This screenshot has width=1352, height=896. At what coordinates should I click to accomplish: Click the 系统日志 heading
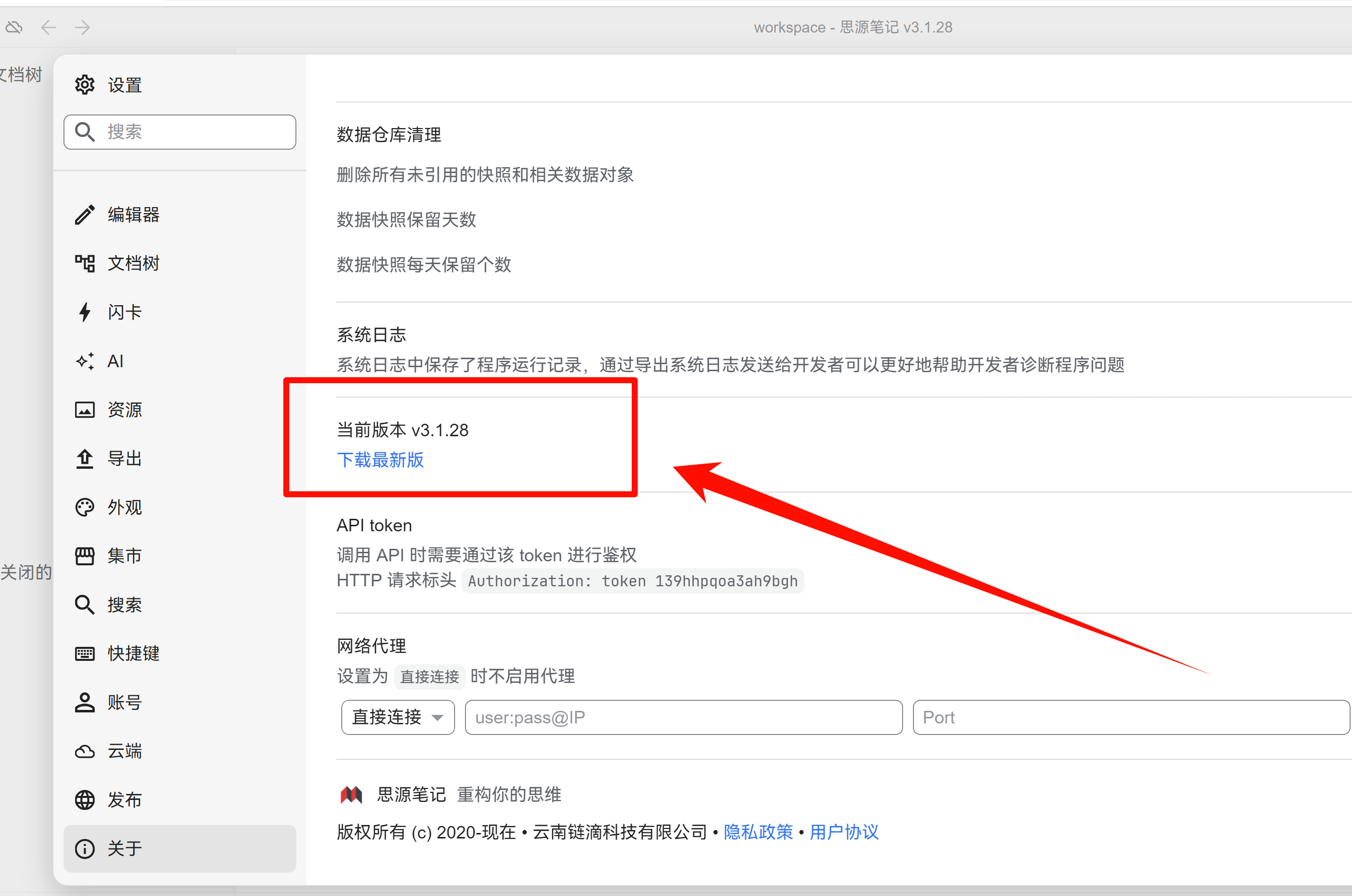coord(371,335)
